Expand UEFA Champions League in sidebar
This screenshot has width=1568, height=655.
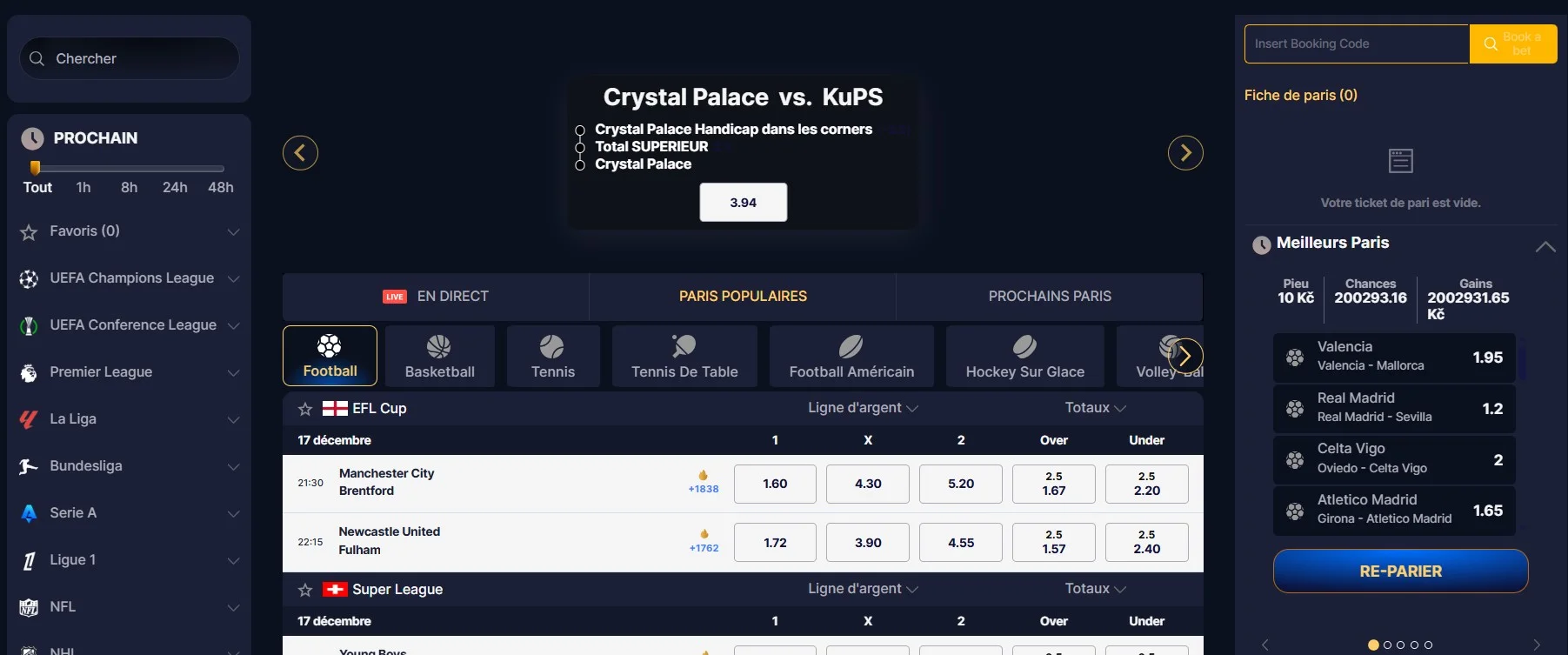(x=233, y=278)
